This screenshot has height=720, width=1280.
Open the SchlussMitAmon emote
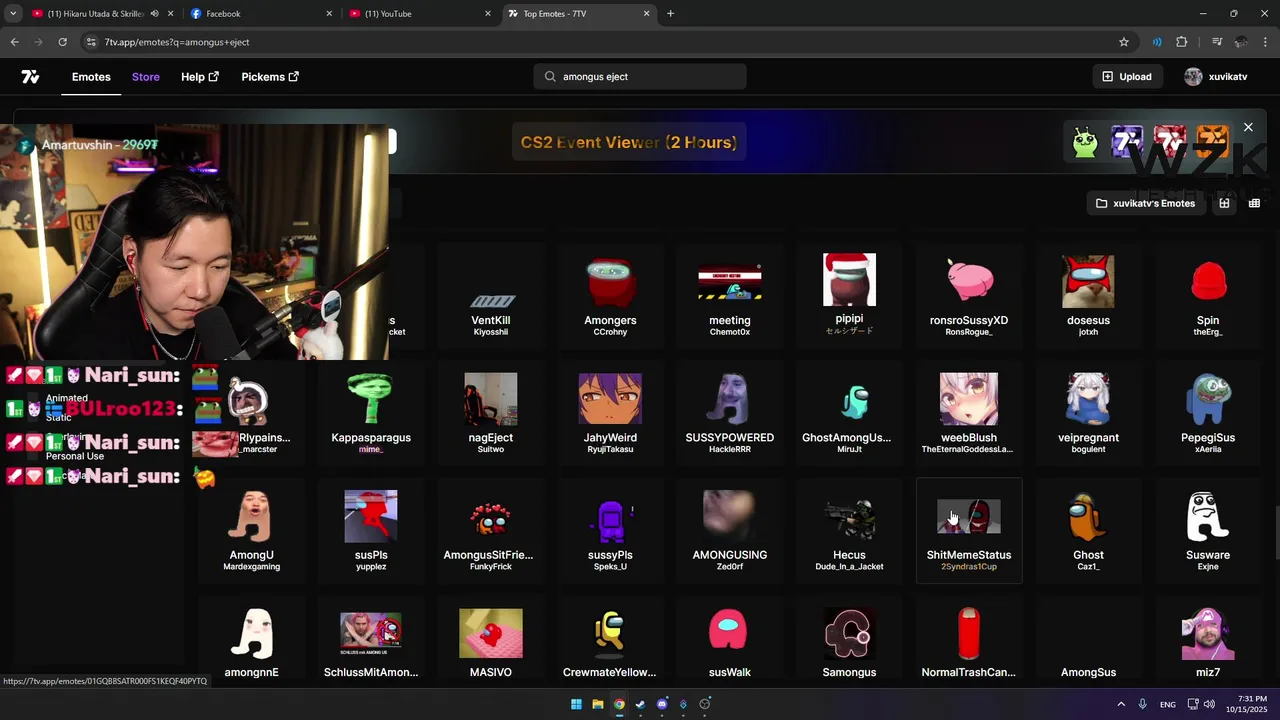[371, 642]
